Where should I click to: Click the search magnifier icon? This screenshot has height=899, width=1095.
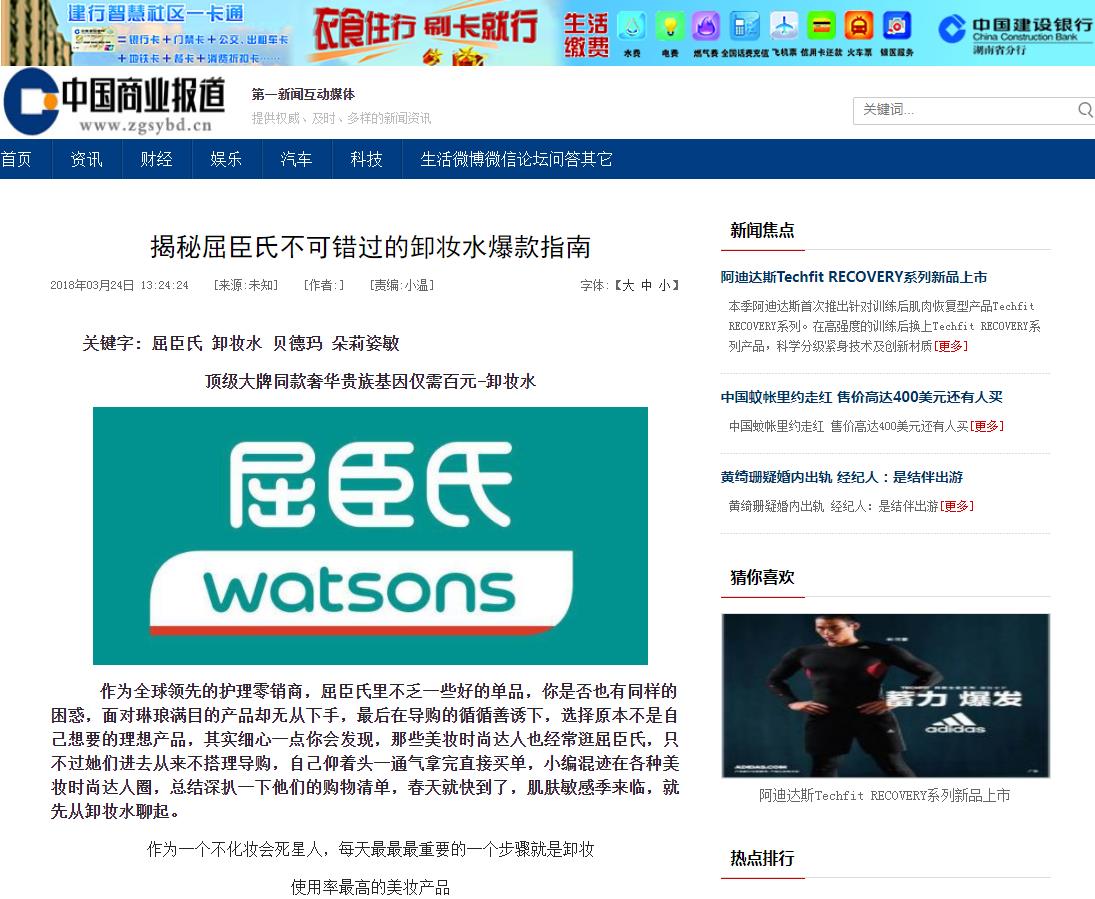point(1085,110)
